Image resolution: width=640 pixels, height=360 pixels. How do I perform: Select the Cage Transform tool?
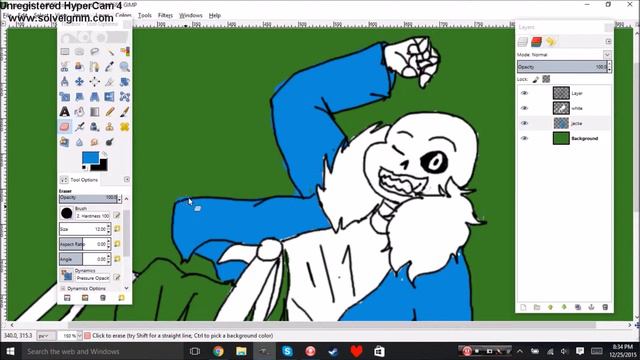pyautogui.click(x=124, y=97)
